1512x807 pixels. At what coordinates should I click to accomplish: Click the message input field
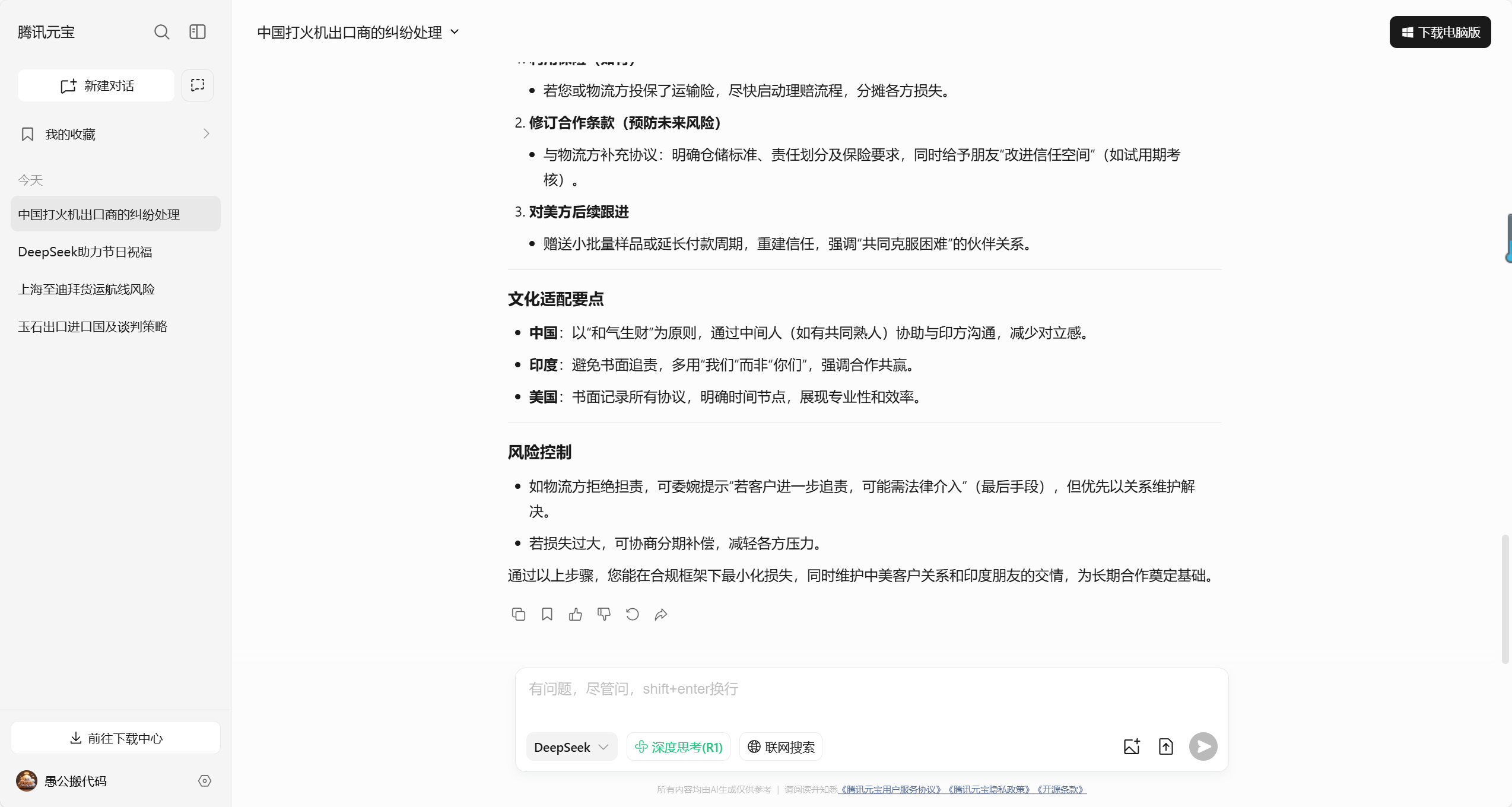(x=871, y=694)
